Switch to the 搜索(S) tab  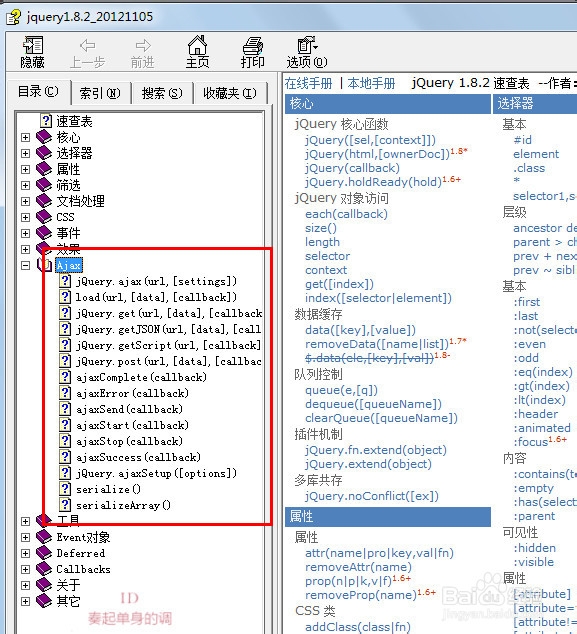point(162,93)
